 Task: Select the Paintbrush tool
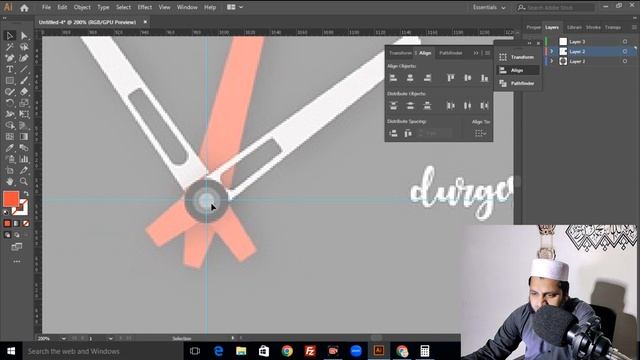(x=24, y=80)
